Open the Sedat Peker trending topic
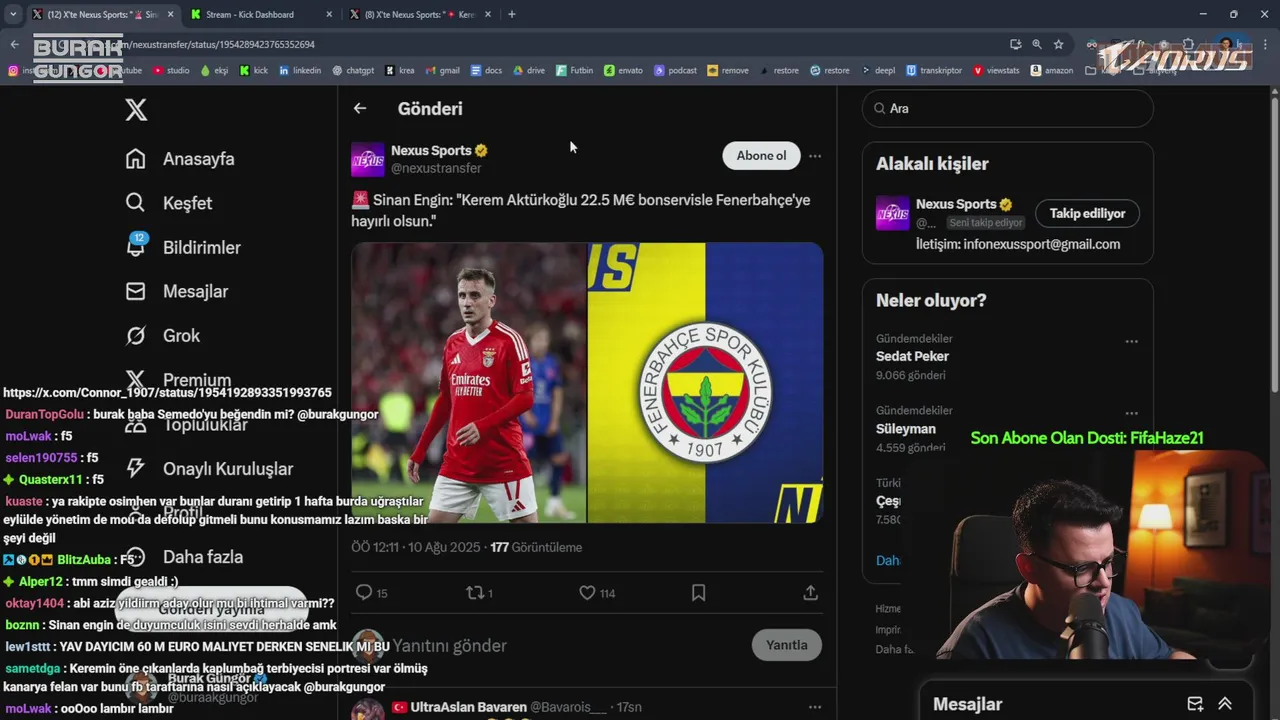 click(x=912, y=356)
